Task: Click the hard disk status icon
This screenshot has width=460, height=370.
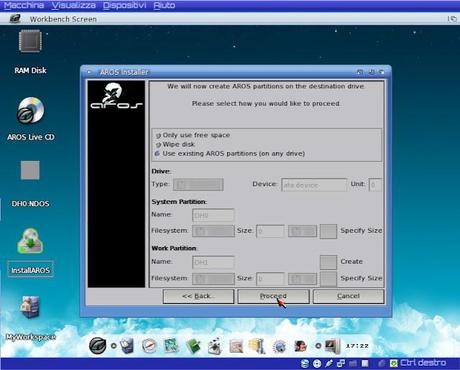Action: (305, 363)
